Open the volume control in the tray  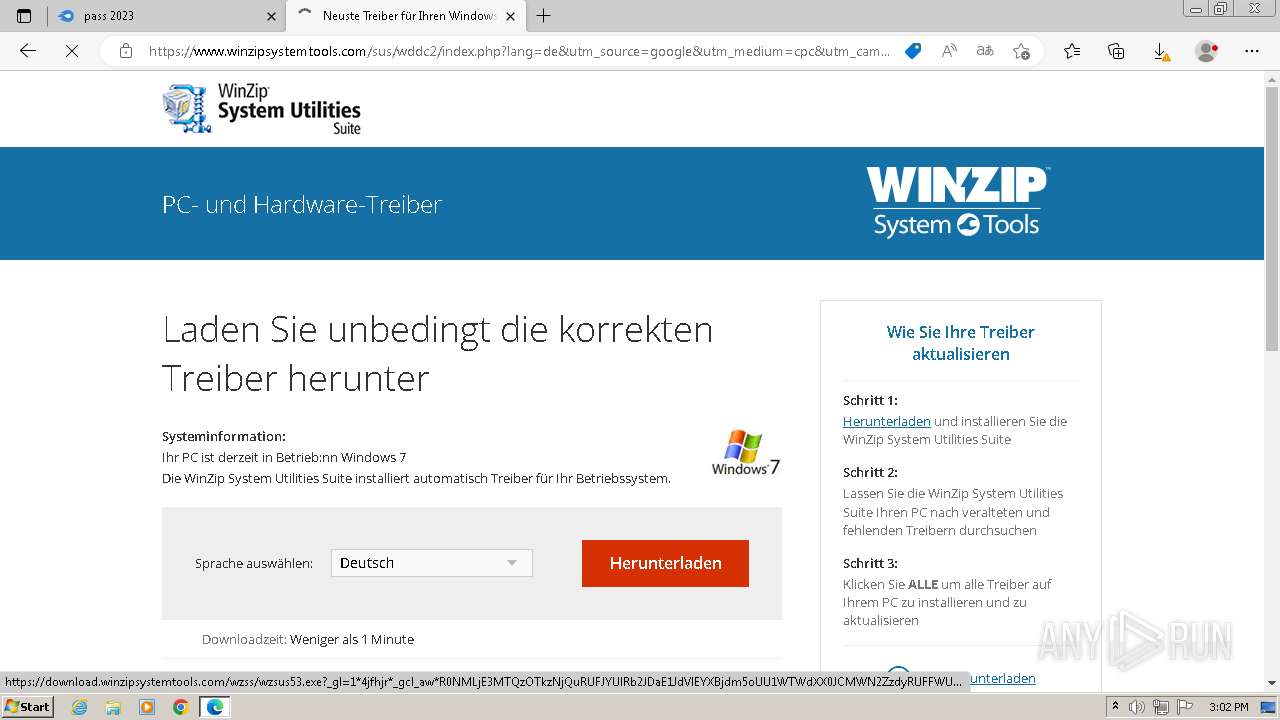tap(1137, 707)
